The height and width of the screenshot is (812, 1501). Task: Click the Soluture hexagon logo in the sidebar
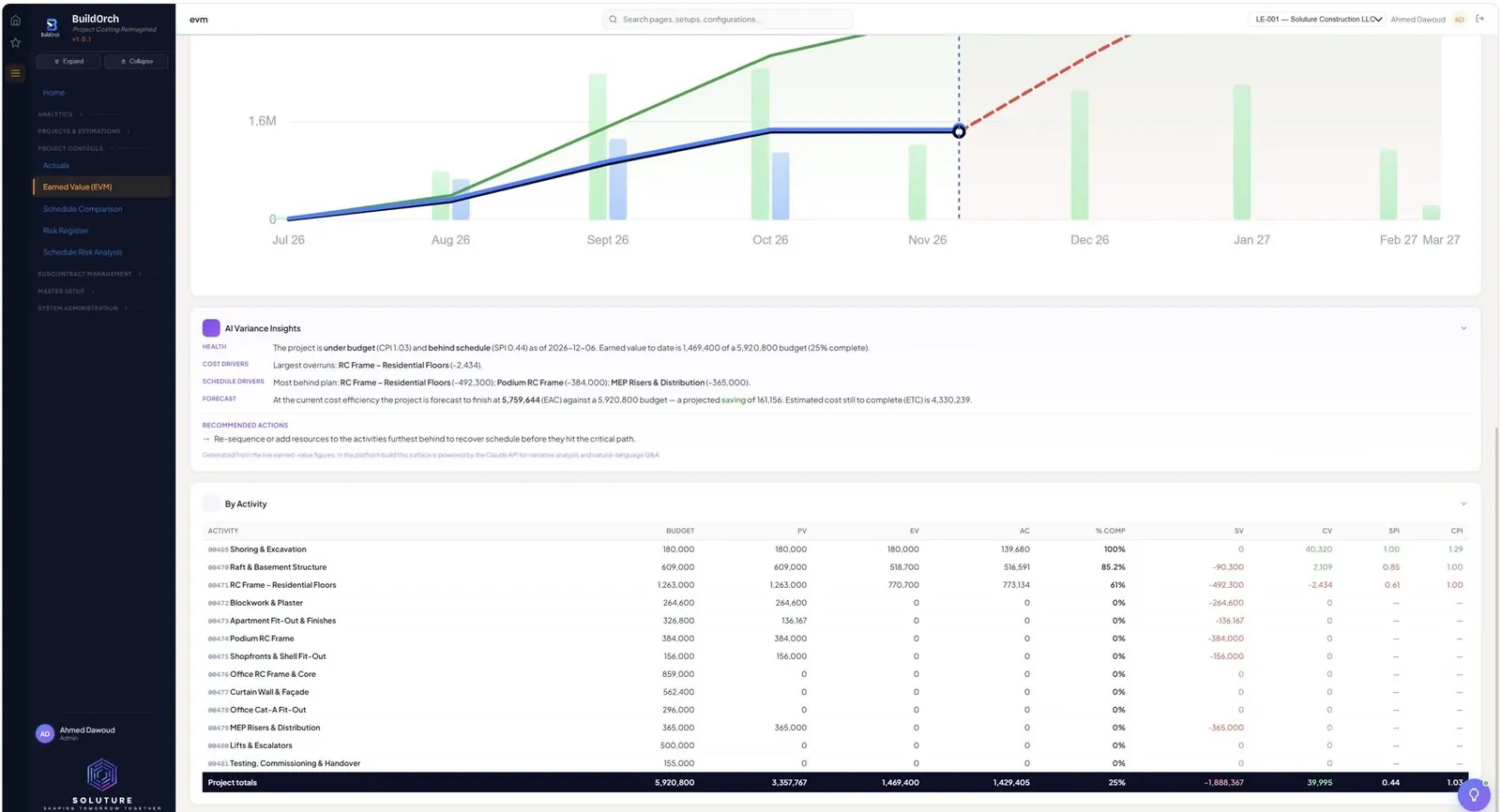coord(101,774)
